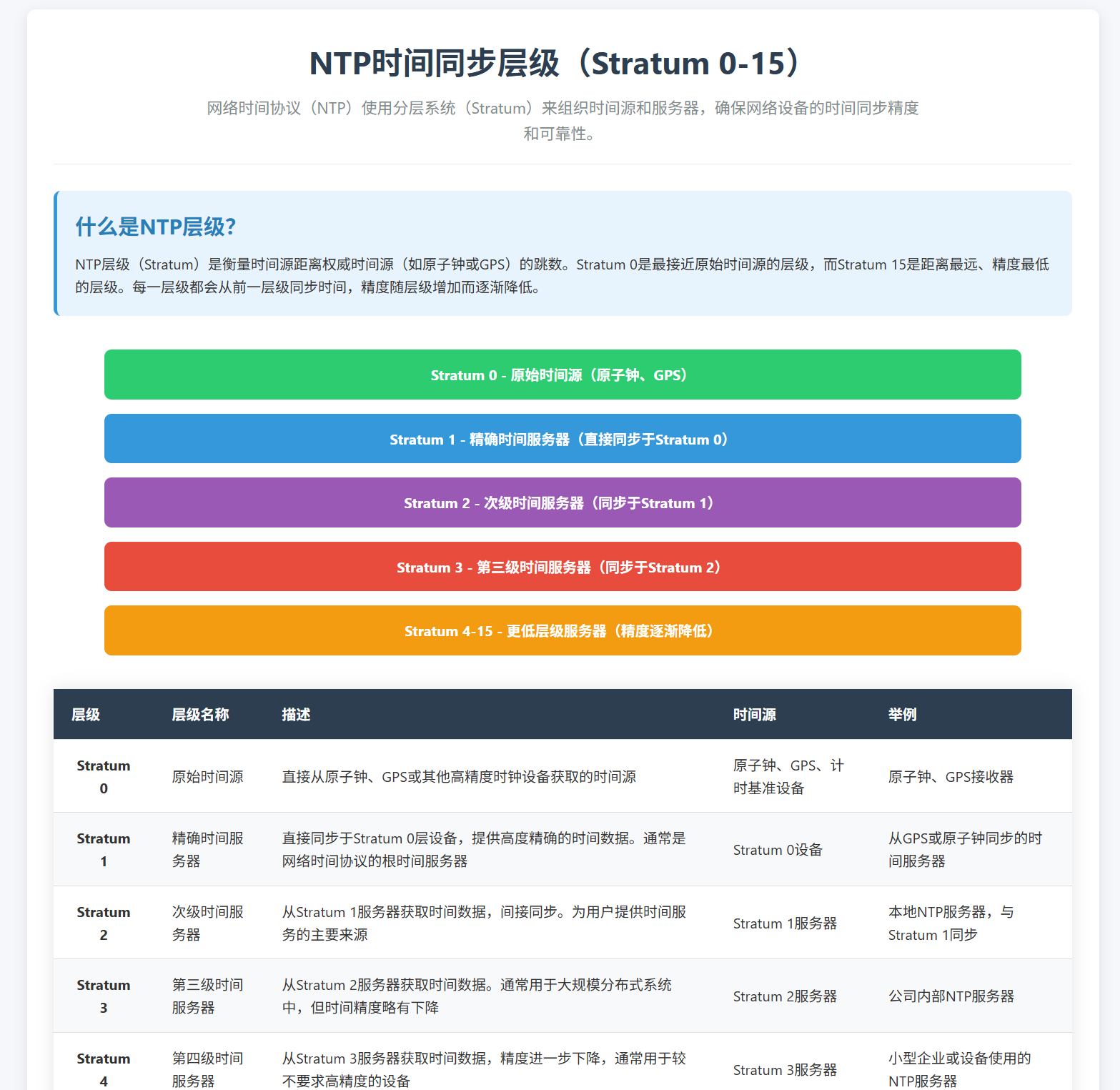1120x1090 pixels.
Task: Click the intro paragraph about NTP层级(Stratum)
Action: (x=563, y=275)
